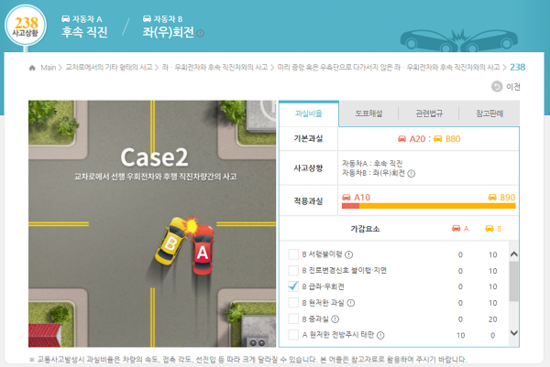Click the 자동차 B car icon in header

(x=147, y=19)
